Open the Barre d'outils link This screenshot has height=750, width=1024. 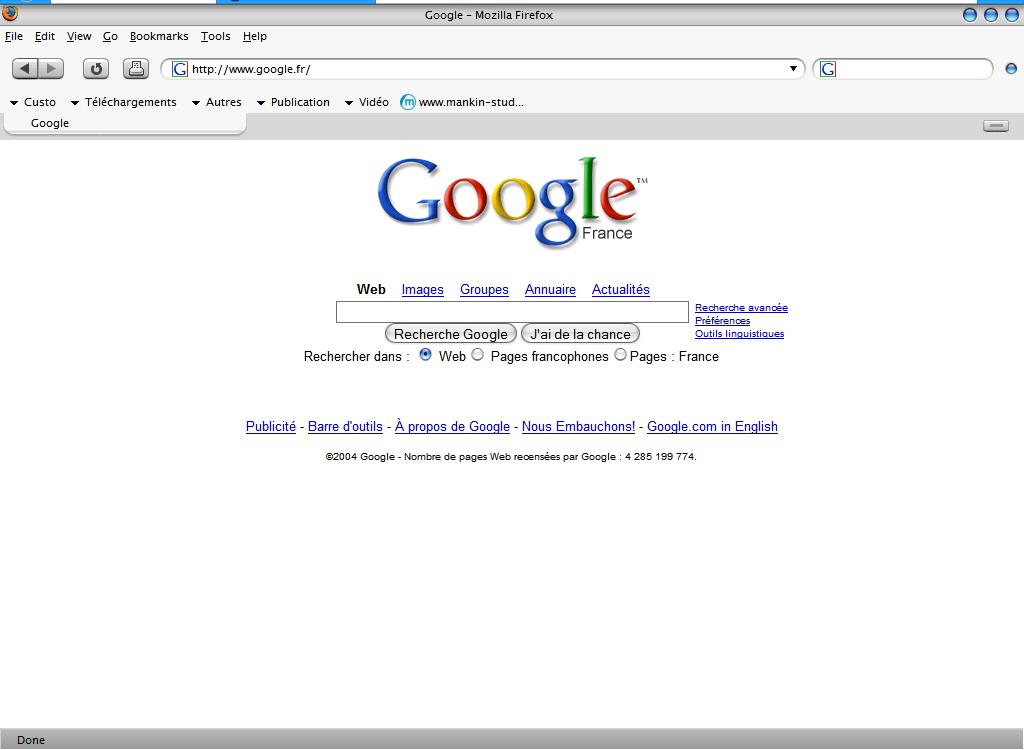[x=345, y=427]
